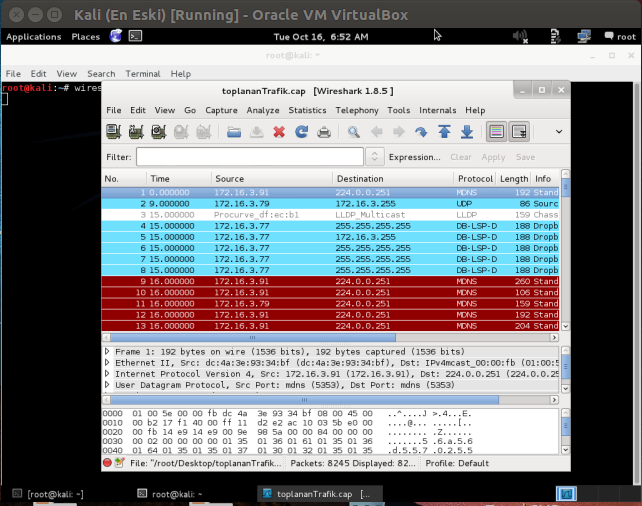Expand Ethernet II protocol tree row
The width and height of the screenshot is (642, 506).
(x=108, y=363)
